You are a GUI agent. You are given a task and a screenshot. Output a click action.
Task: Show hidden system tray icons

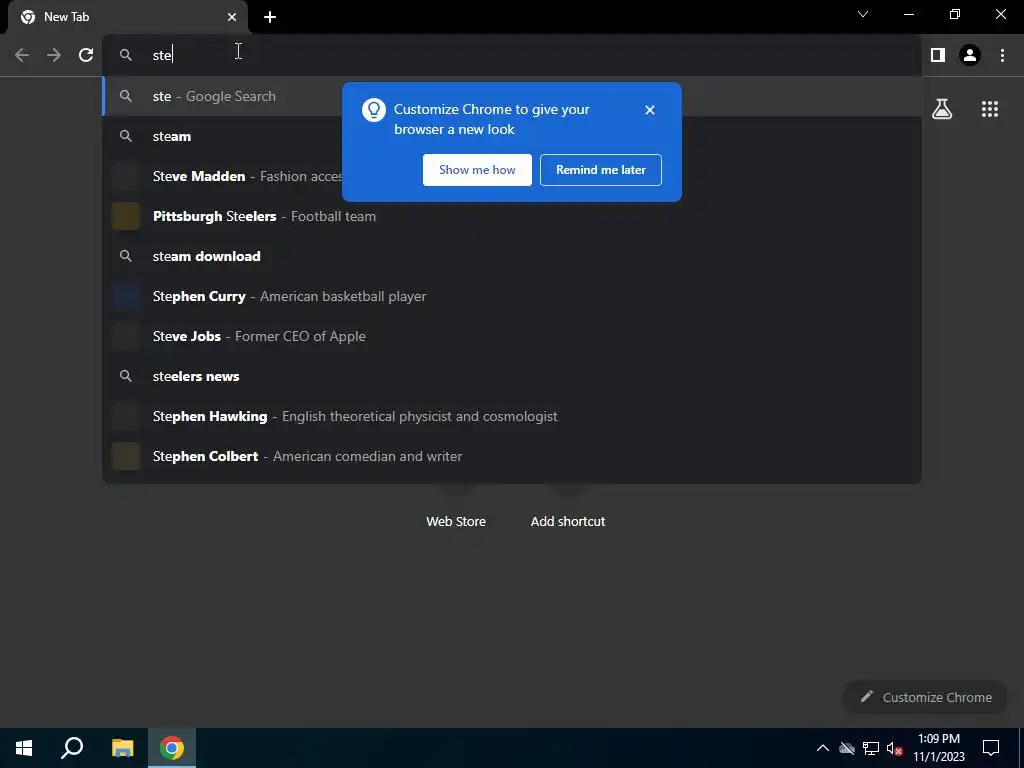[x=823, y=748]
